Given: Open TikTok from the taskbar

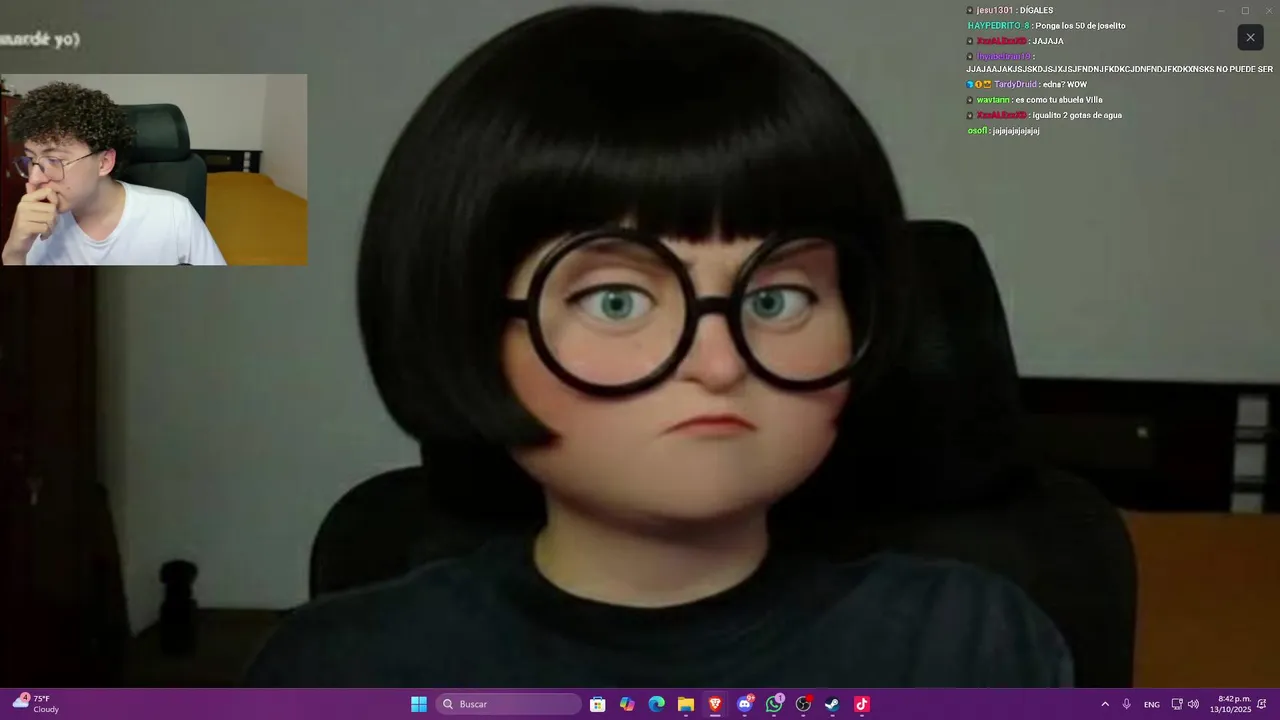Looking at the screenshot, I should 862,704.
